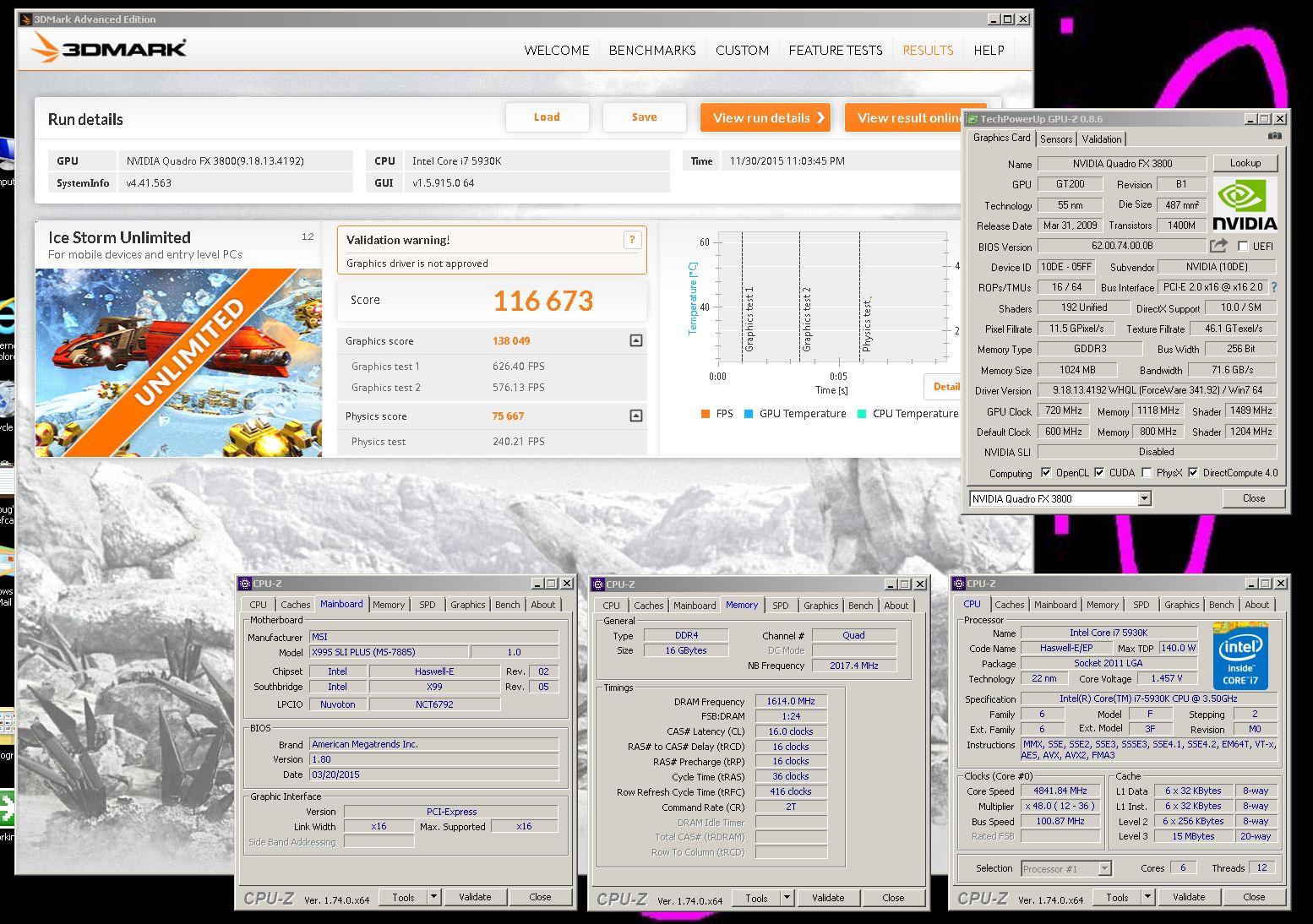Click the Graphics score value 138 049

[x=511, y=341]
